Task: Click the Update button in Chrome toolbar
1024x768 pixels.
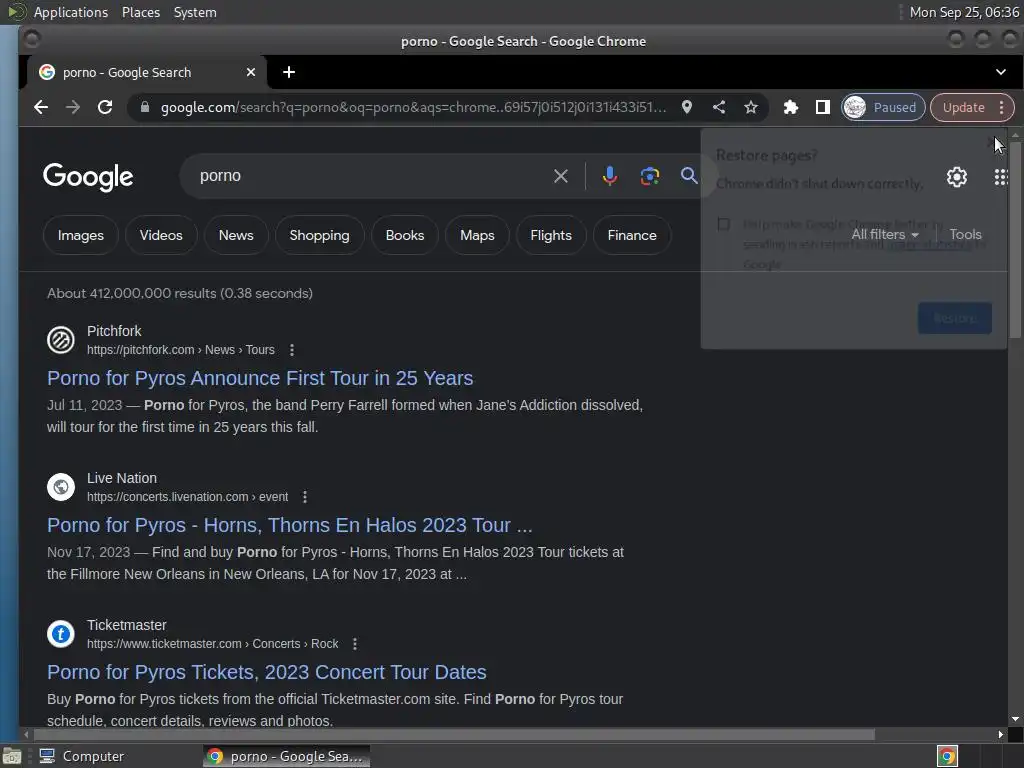Action: (x=963, y=107)
